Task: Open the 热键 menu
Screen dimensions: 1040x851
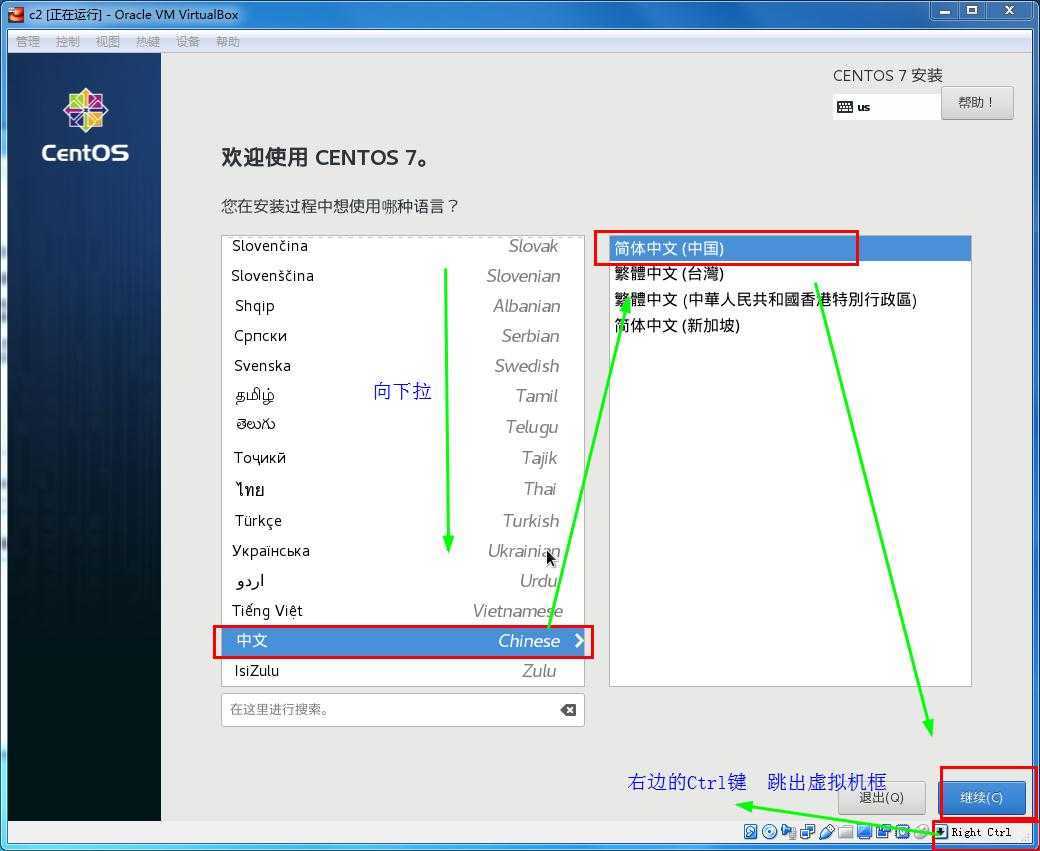Action: pyautogui.click(x=148, y=42)
